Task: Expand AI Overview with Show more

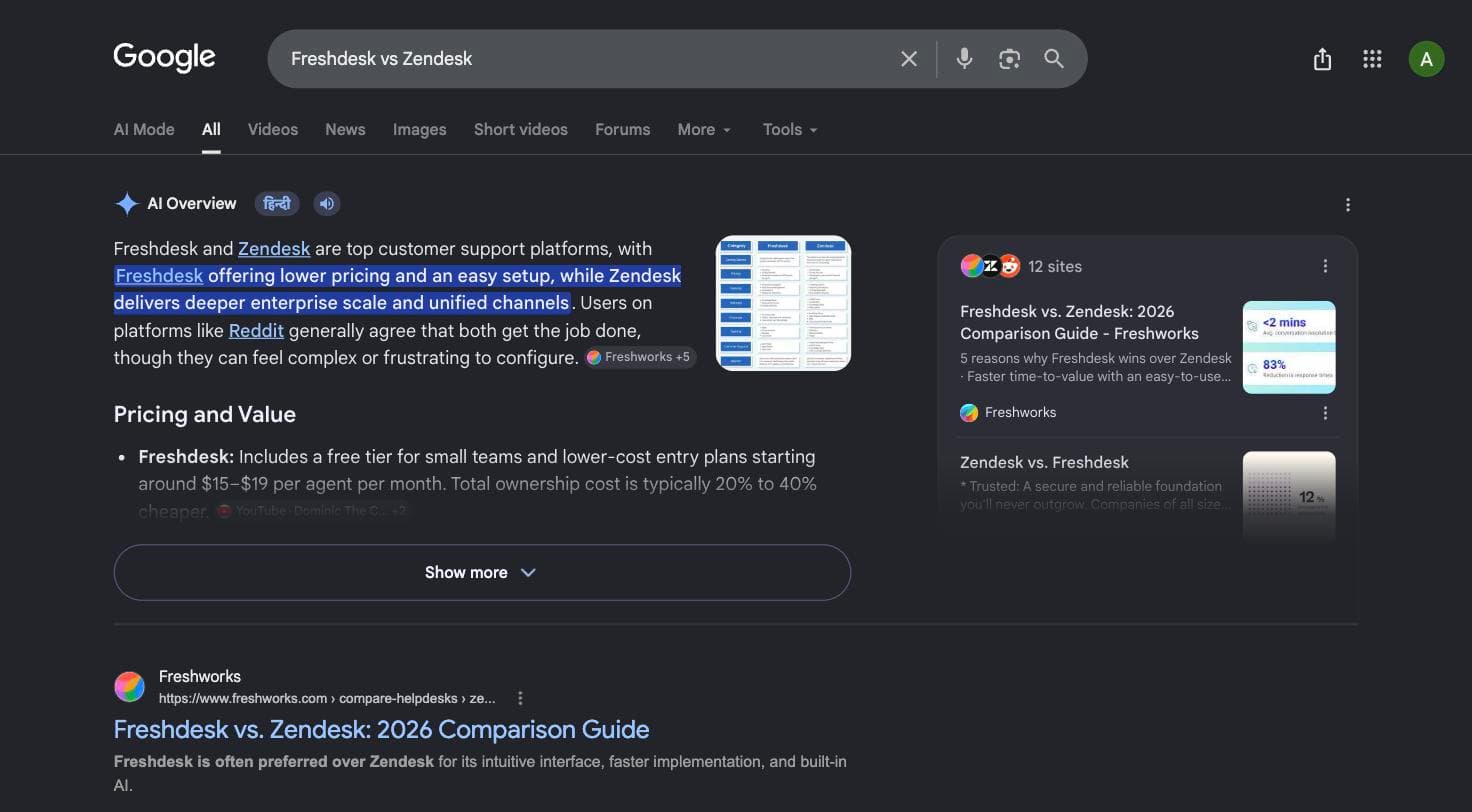Action: pos(482,572)
